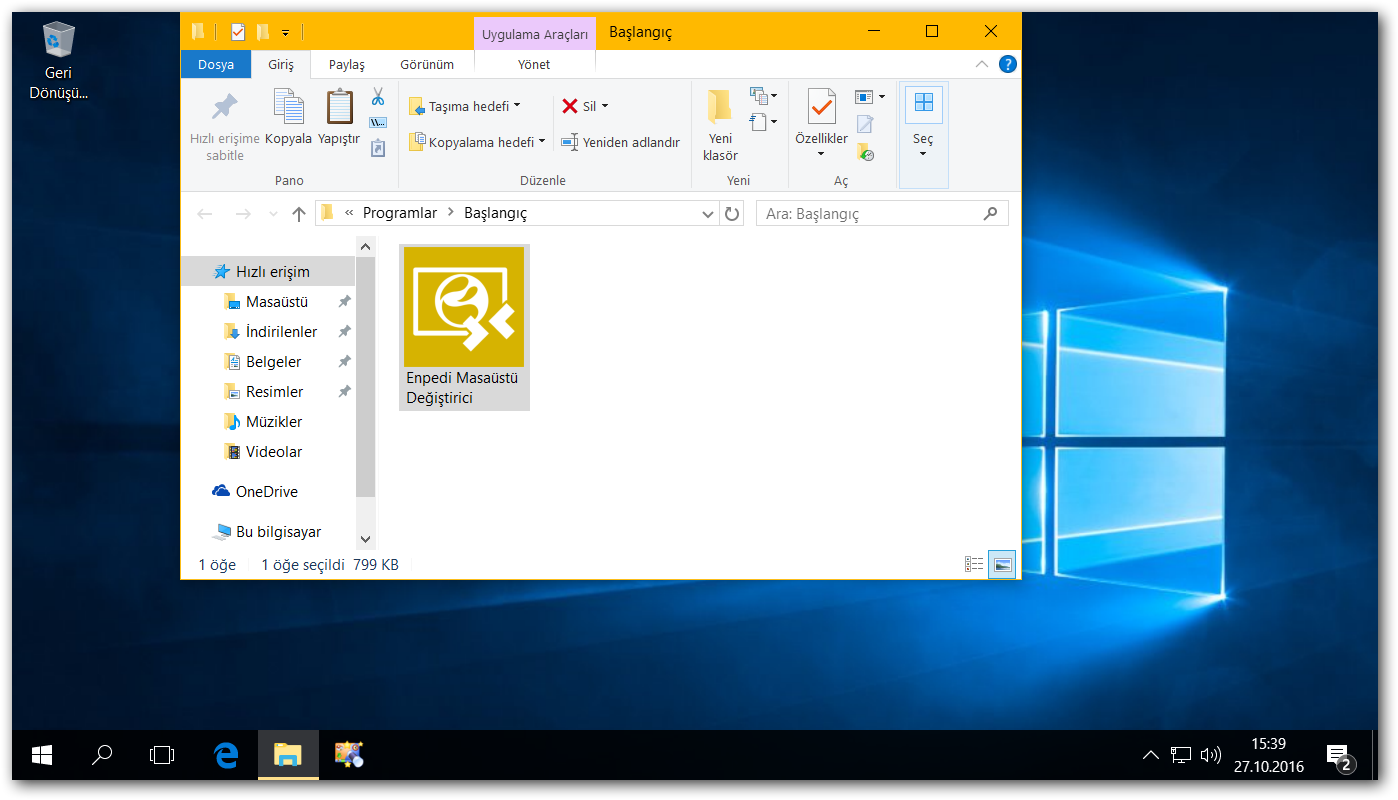Go up one folder level with arrow
Screen dimensions: 1398x800
pos(298,213)
